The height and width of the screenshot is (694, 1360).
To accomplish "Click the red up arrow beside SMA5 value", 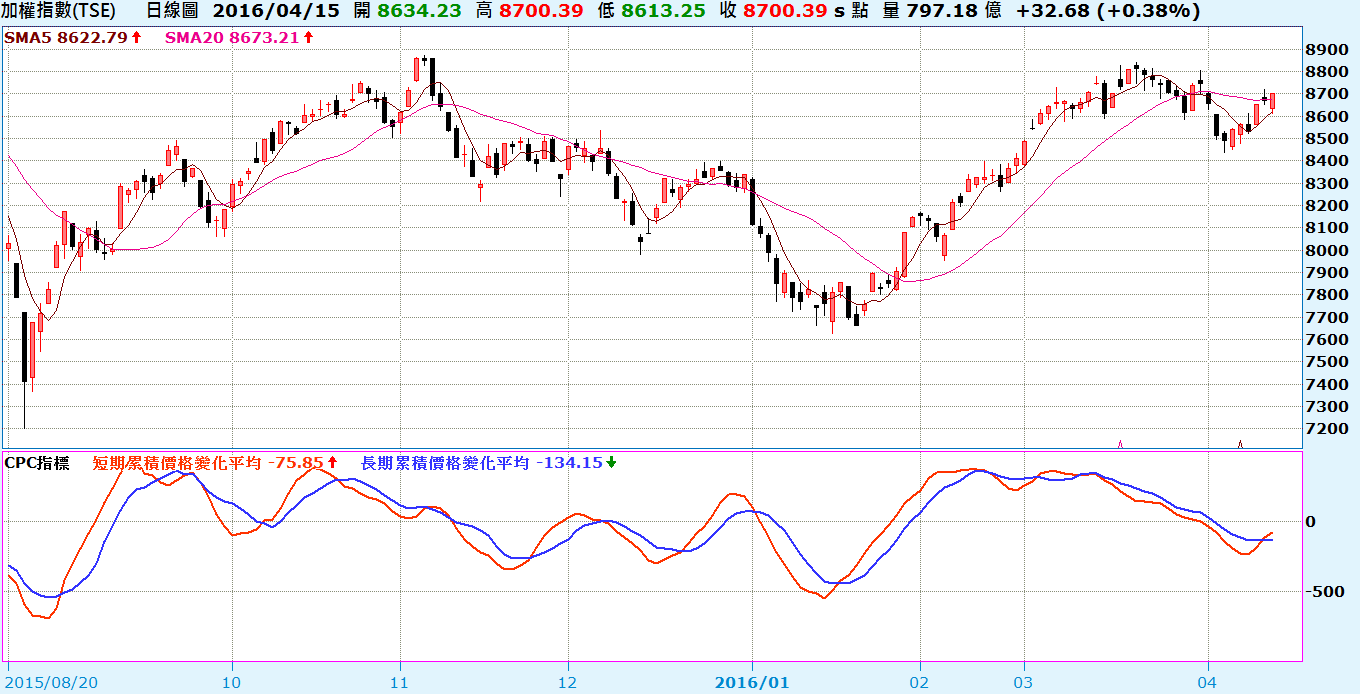I will point(135,37).
